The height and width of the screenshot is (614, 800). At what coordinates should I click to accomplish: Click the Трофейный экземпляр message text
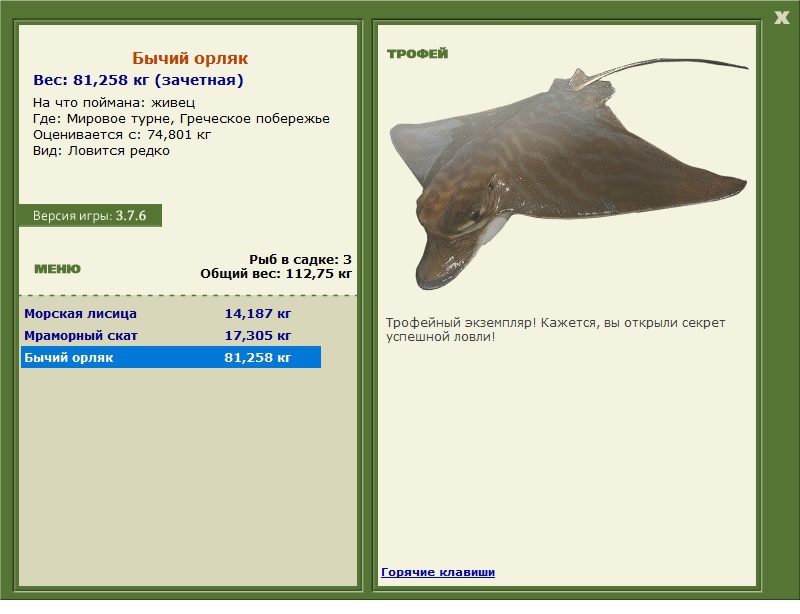click(x=555, y=330)
